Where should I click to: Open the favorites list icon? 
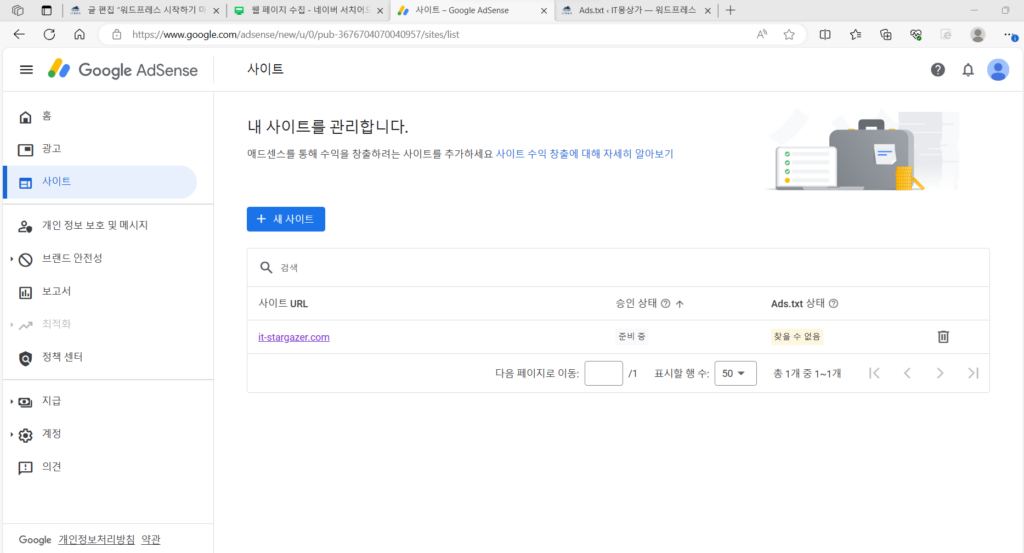(x=856, y=35)
